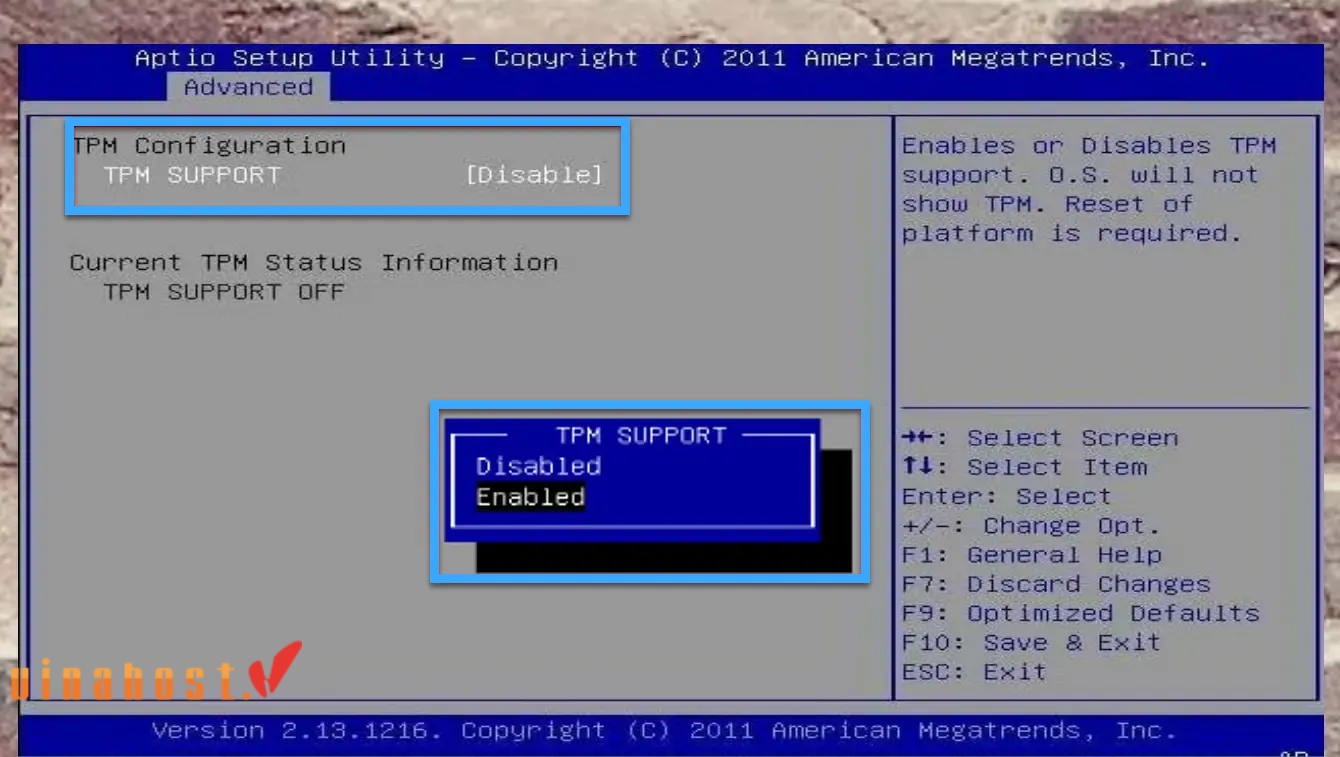This screenshot has width=1340, height=757.
Task: Click Enter: Select legend entry
Action: pyautogui.click(x=1006, y=496)
